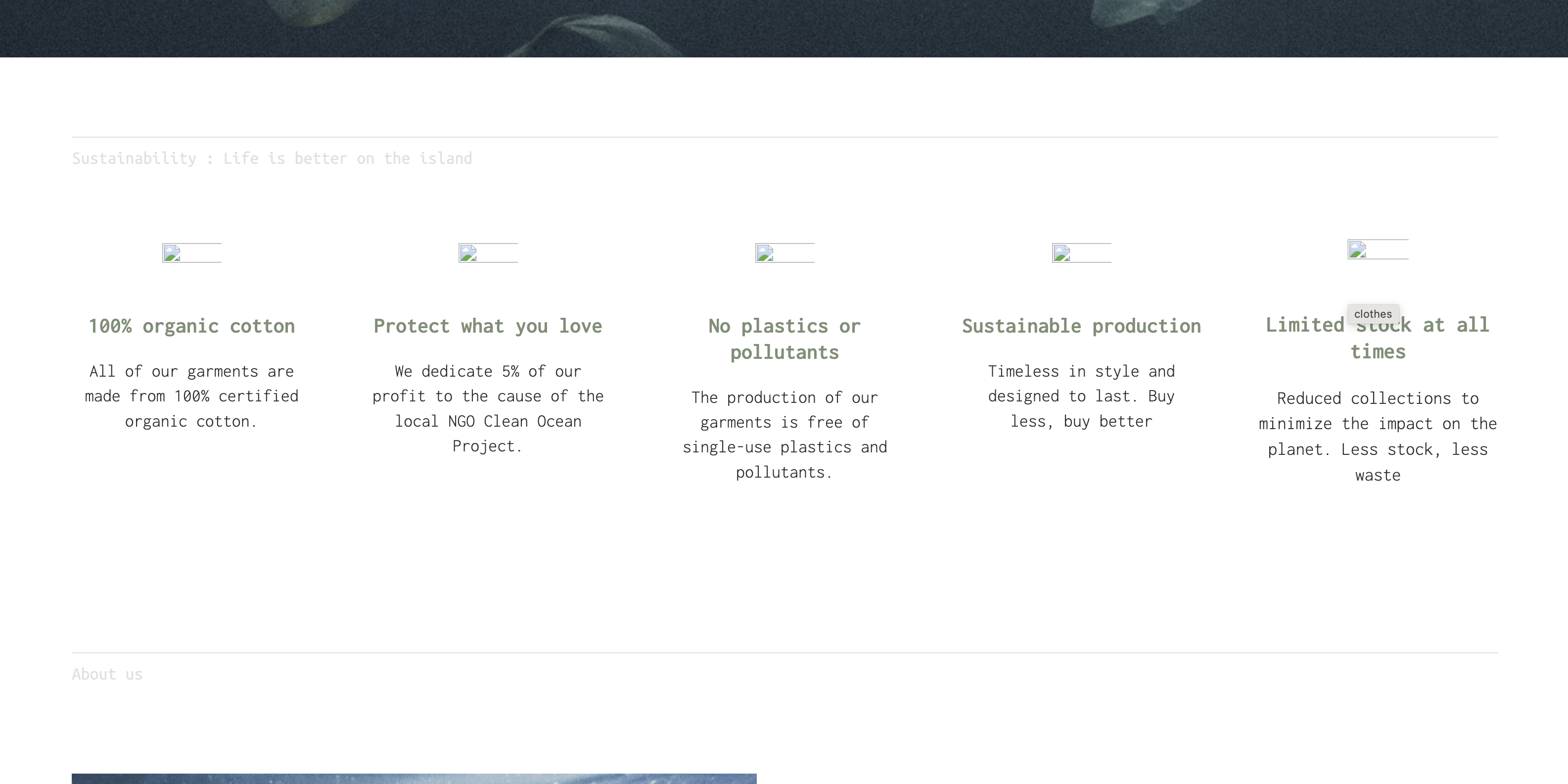Click the 'Timeless in style' paragraph
The height and width of the screenshot is (784, 1568).
click(x=1081, y=396)
